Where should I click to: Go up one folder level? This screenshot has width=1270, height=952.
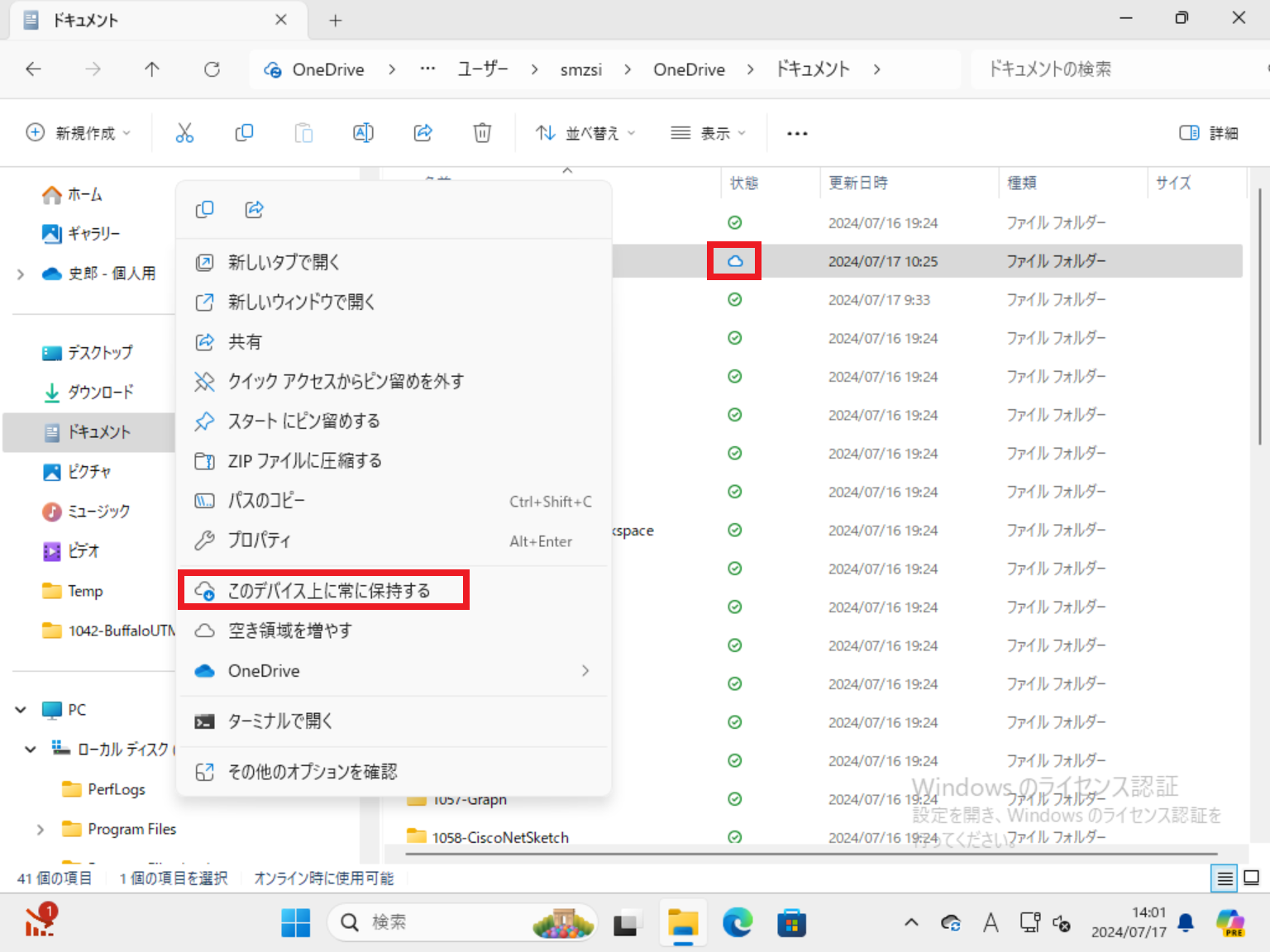pos(152,69)
